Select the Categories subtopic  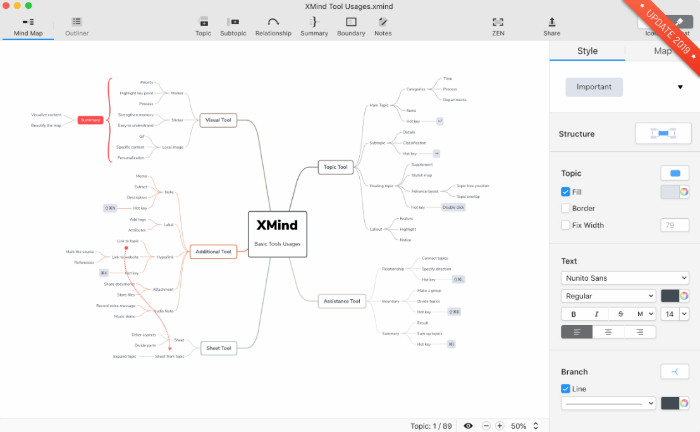(x=416, y=89)
